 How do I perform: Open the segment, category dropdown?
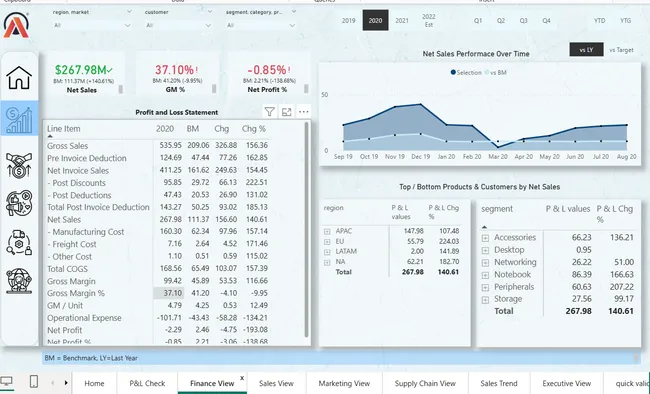pos(261,25)
